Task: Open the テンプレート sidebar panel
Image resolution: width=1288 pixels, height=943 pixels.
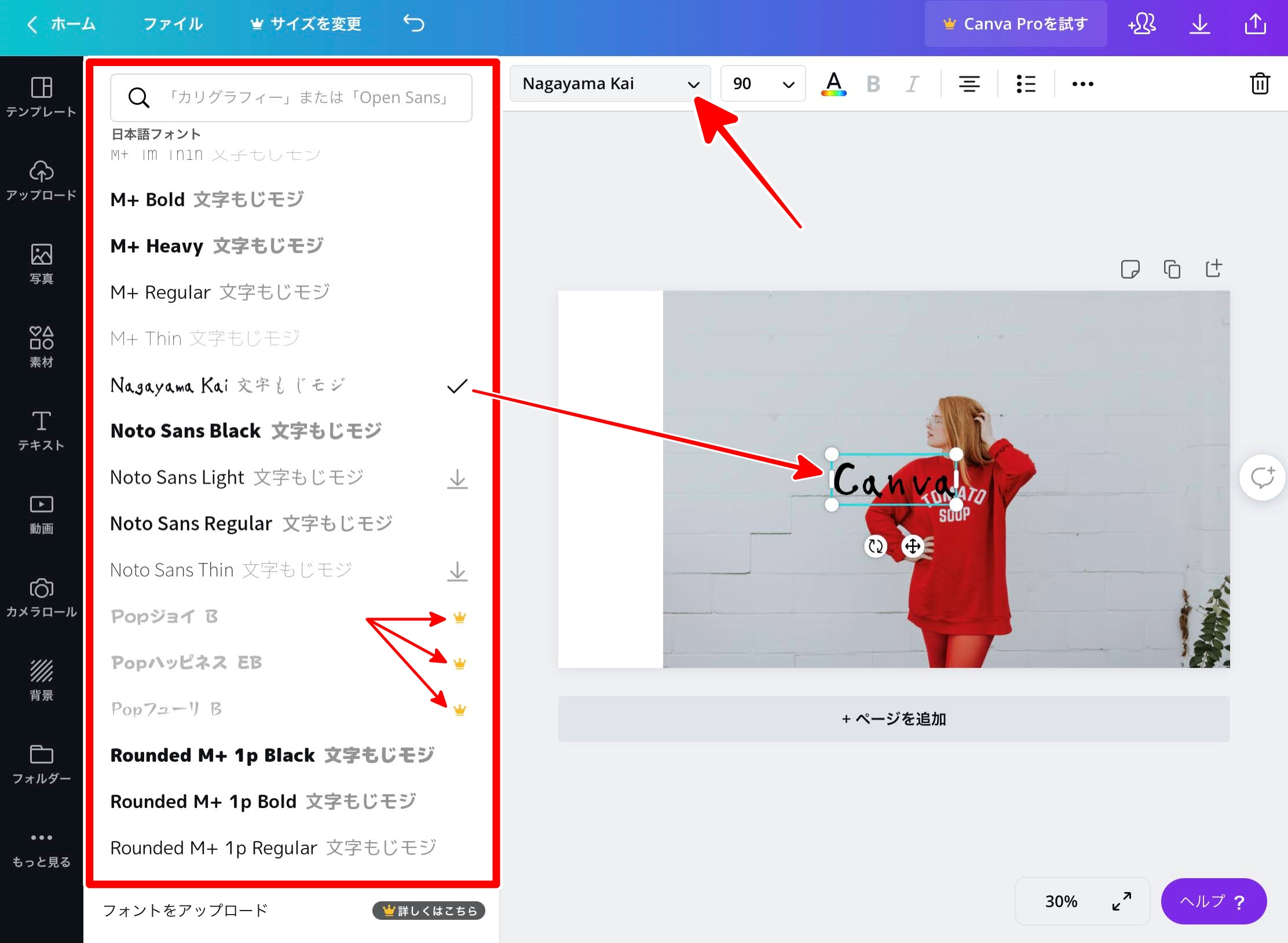Action: (x=41, y=97)
